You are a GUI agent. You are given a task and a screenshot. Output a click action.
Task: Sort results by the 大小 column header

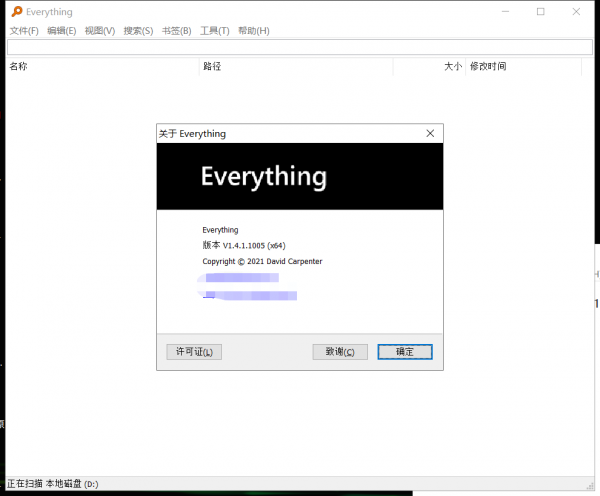click(430, 67)
